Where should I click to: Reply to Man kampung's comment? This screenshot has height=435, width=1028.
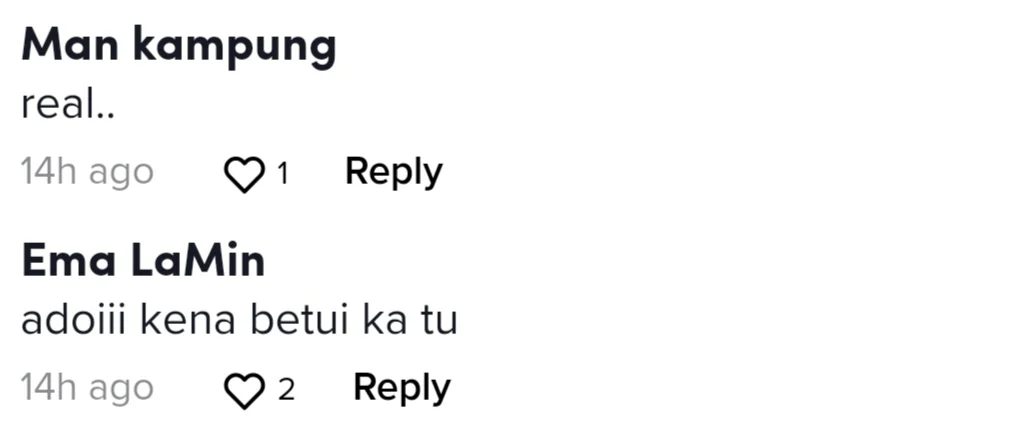pos(394,174)
